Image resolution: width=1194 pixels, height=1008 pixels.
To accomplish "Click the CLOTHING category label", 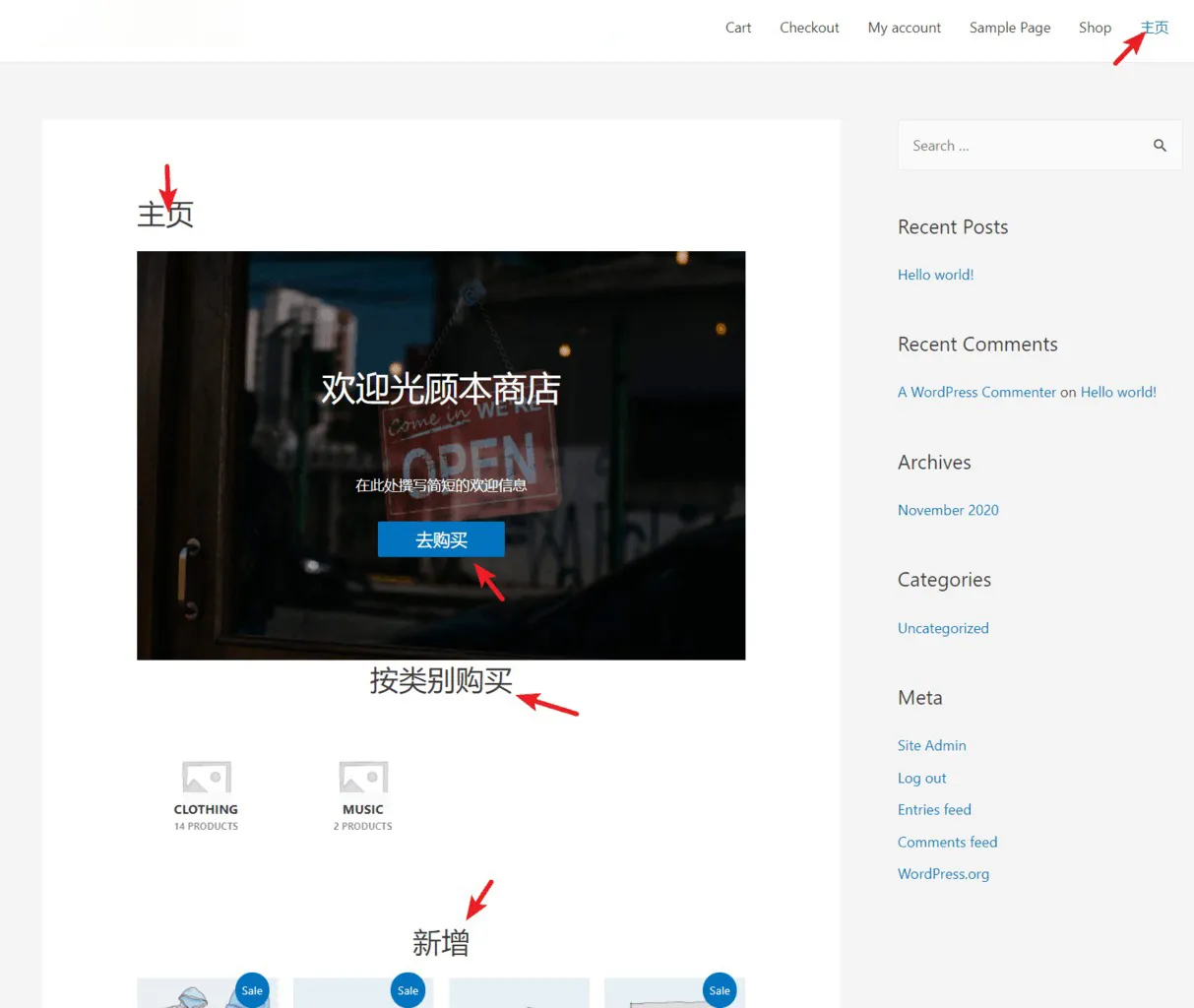I will click(x=206, y=809).
